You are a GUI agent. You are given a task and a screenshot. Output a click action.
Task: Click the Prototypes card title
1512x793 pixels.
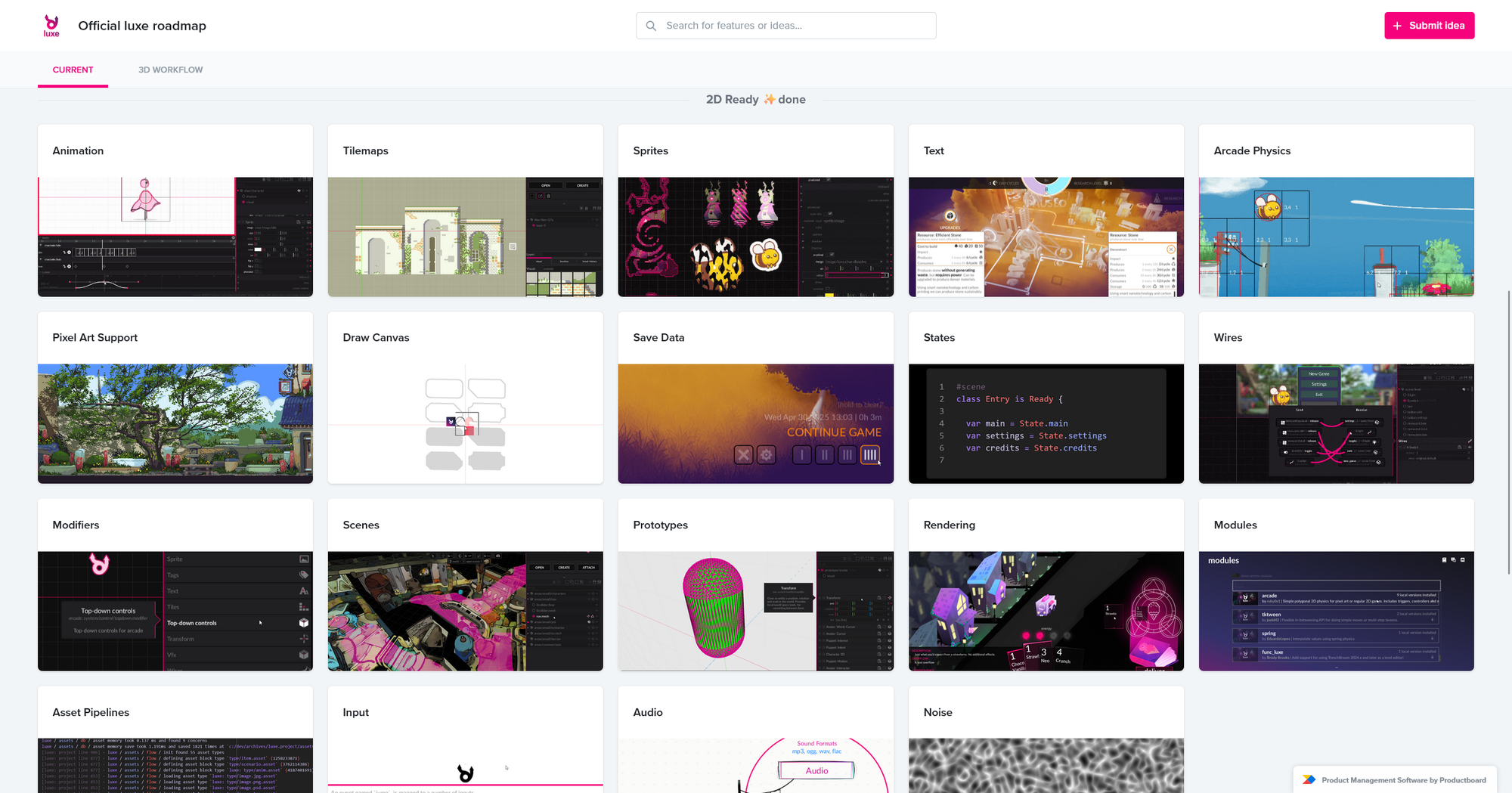660,525
